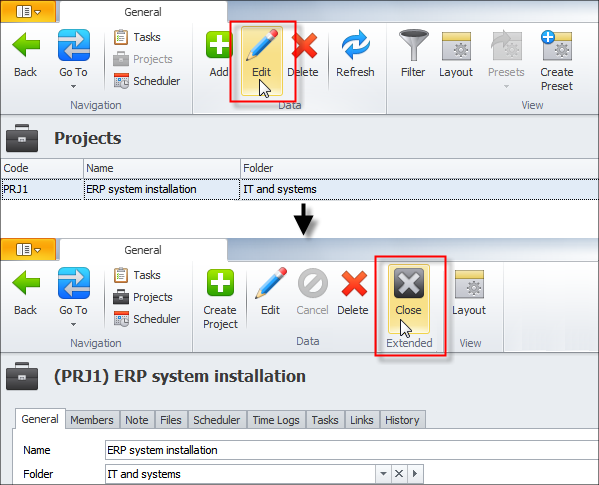Screen dimensions: 599x485
Task: Click the Name field with ERP system installation
Action: pyautogui.click(x=351, y=450)
